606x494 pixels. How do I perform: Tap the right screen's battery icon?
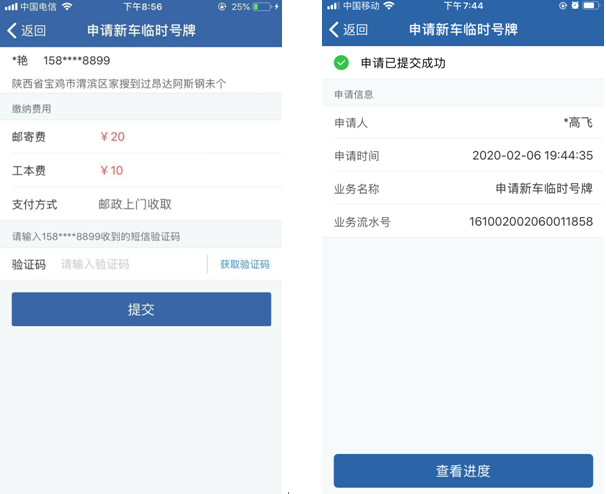tap(591, 5)
